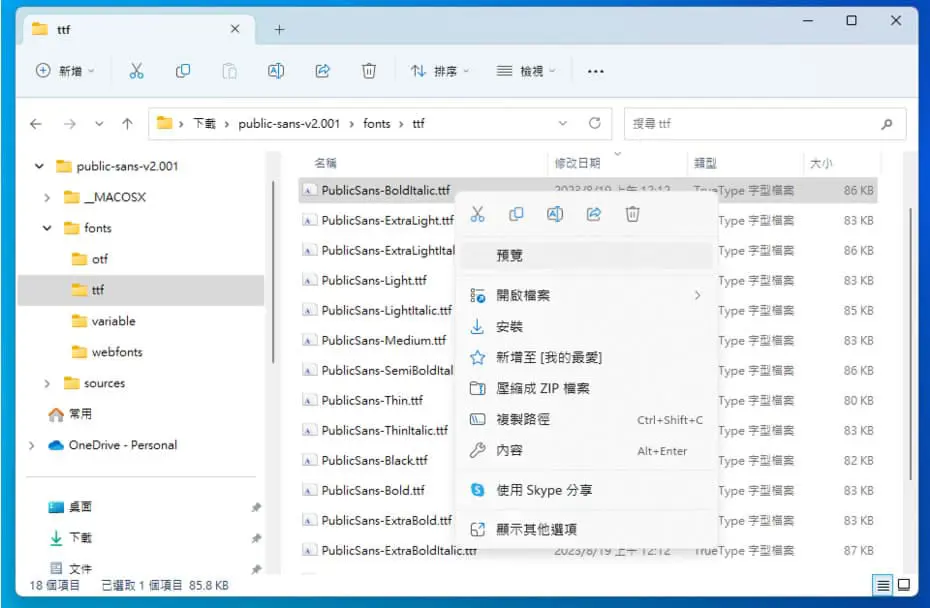Open the 檢視 view dropdown
The image size is (930, 608).
tap(526, 71)
